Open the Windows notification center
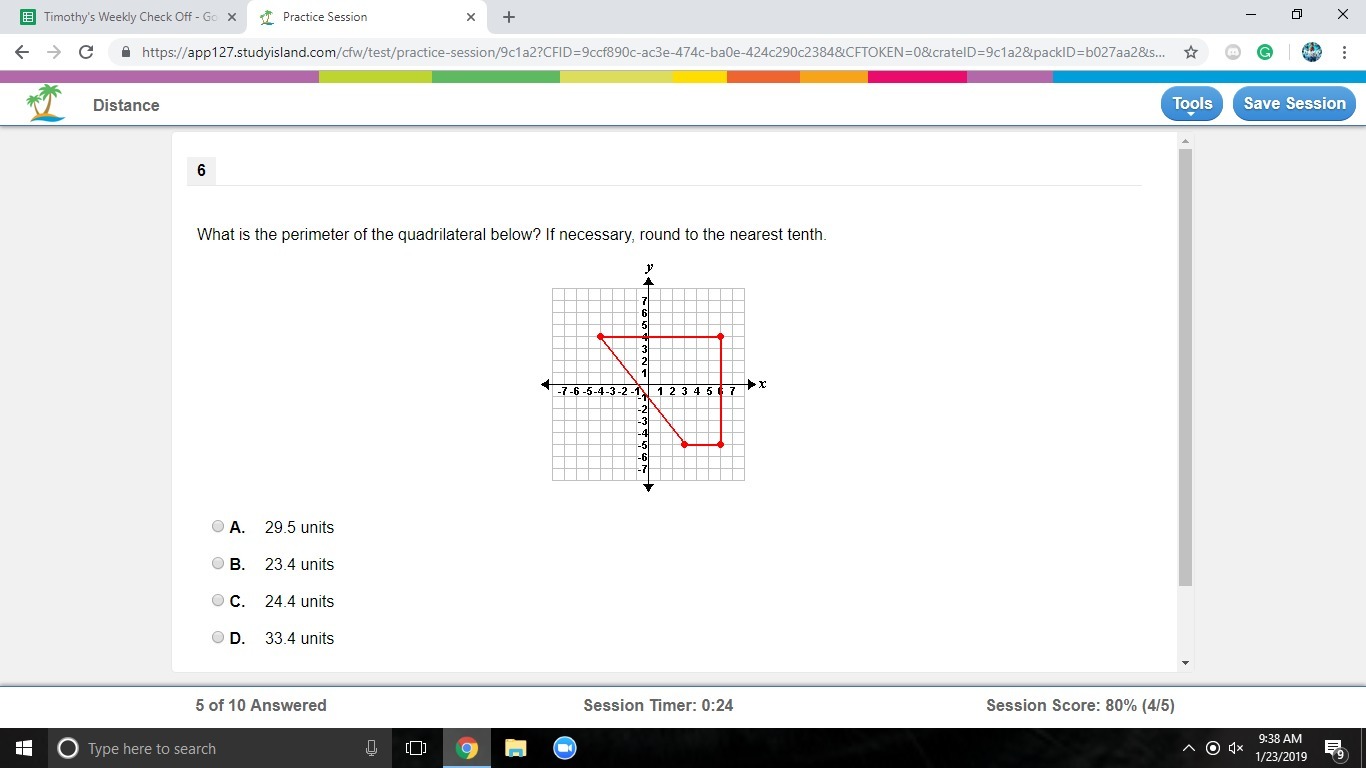This screenshot has width=1366, height=768. coord(1333,748)
